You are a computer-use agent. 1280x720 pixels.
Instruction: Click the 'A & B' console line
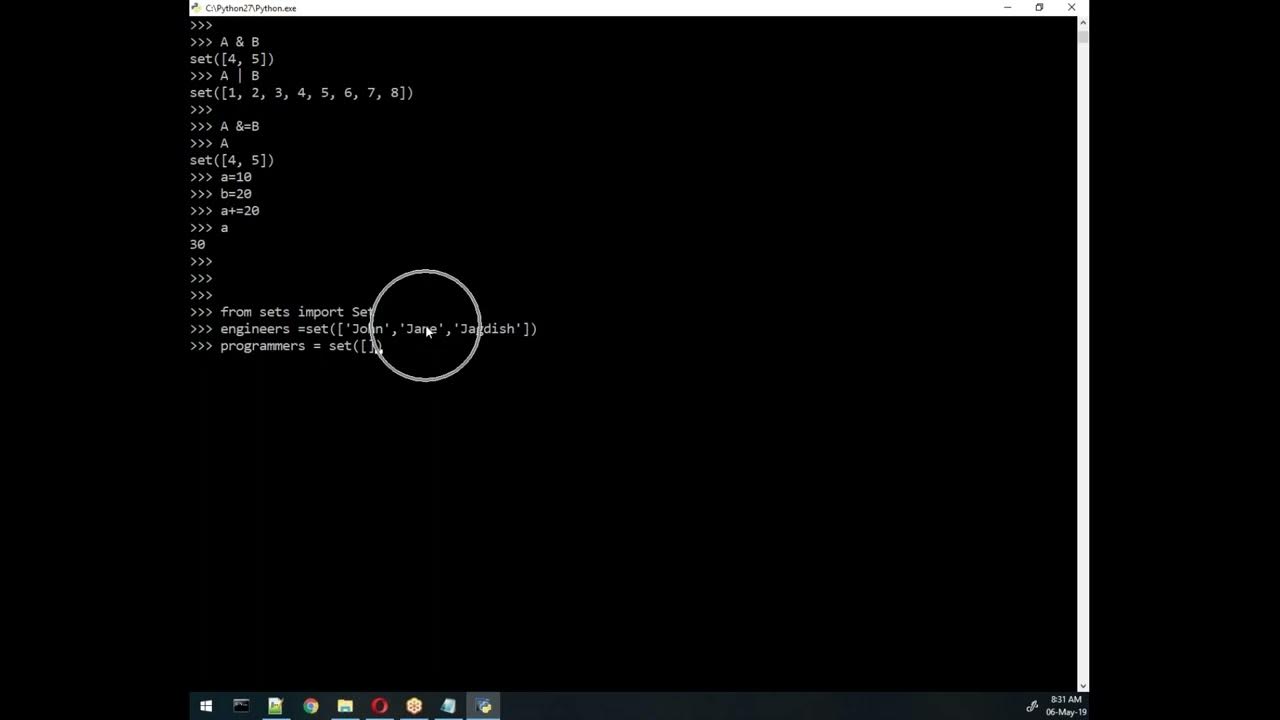click(224, 42)
